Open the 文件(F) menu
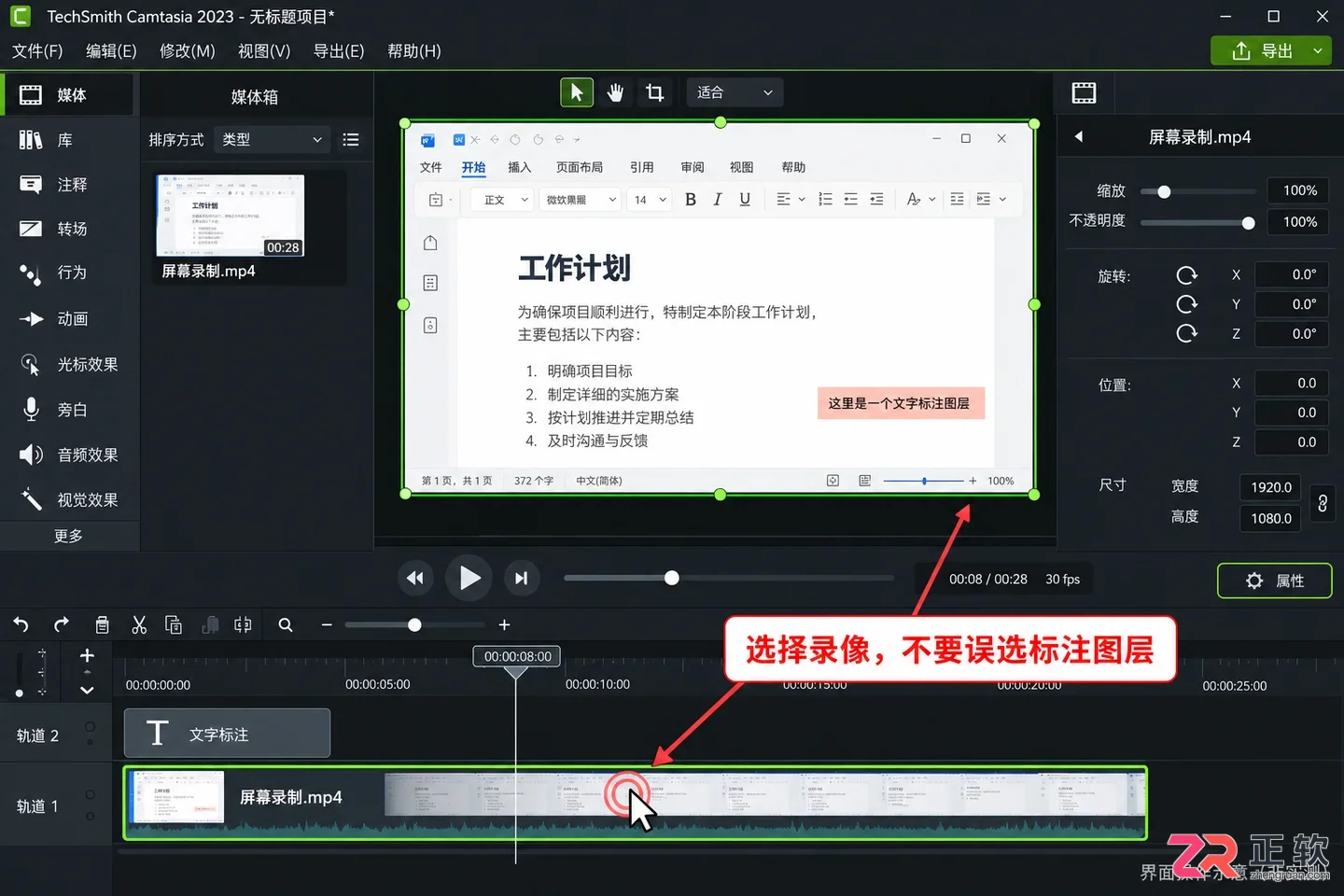Screen dimensions: 1344x896 click(37, 50)
